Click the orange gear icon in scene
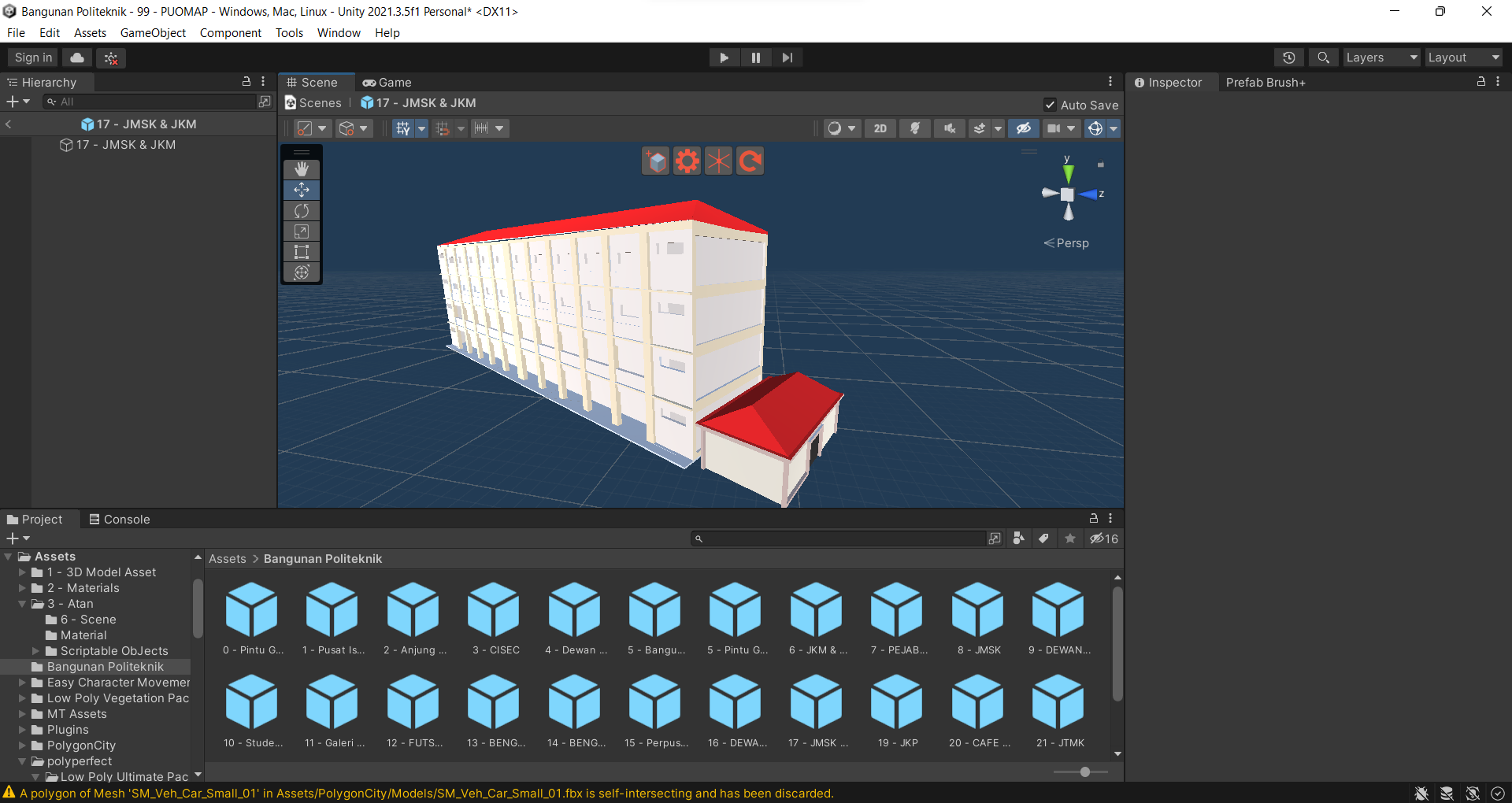 687,161
